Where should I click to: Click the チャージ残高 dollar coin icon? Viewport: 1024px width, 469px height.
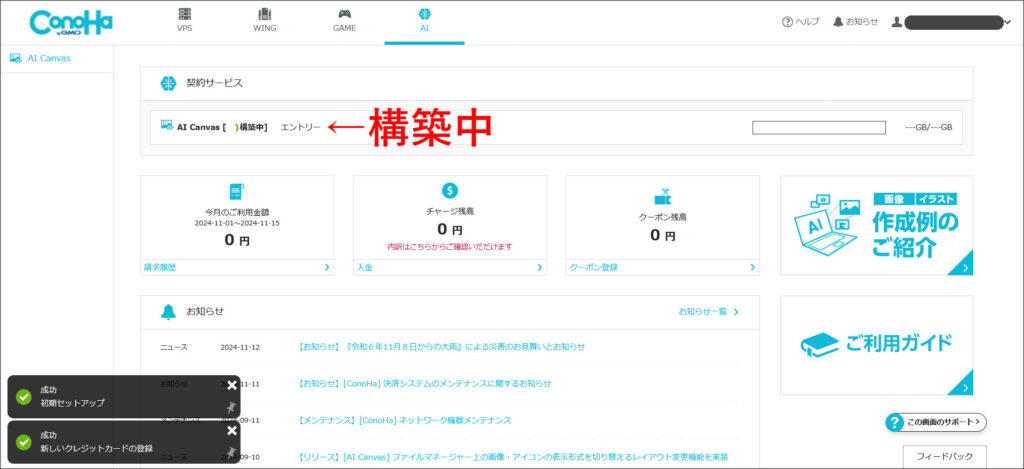point(449,191)
